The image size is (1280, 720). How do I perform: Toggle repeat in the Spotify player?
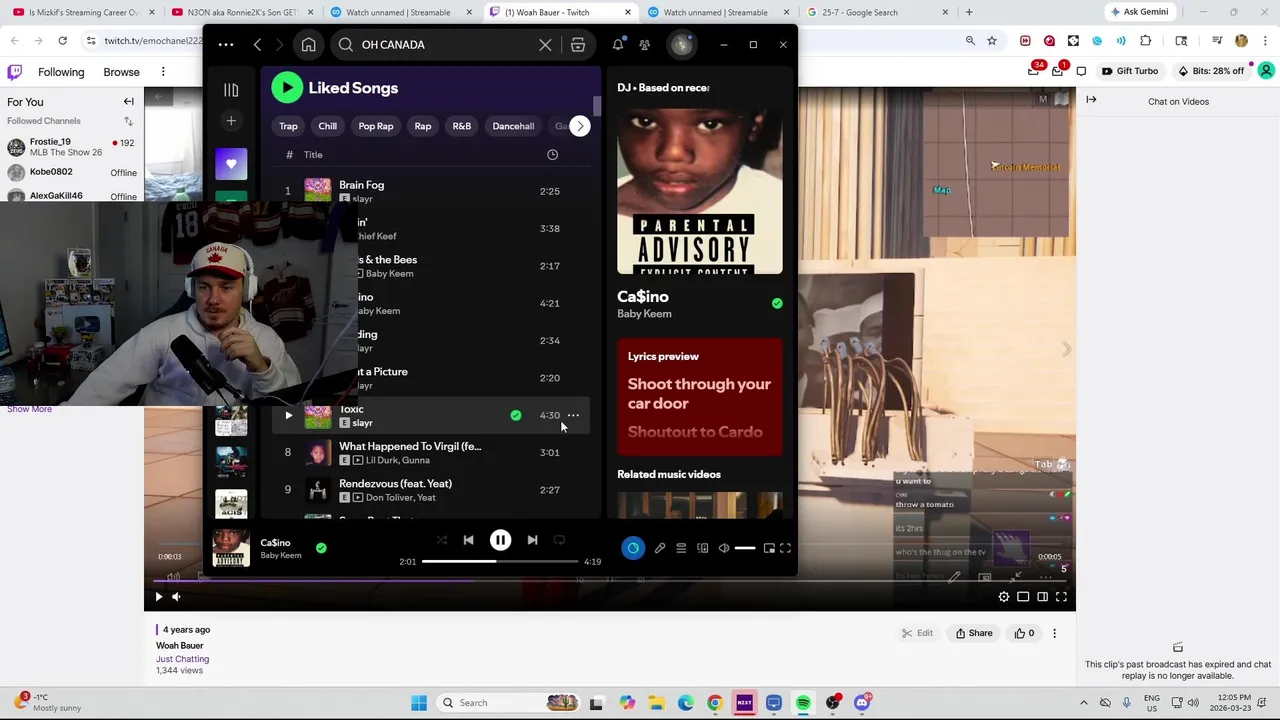(x=559, y=540)
